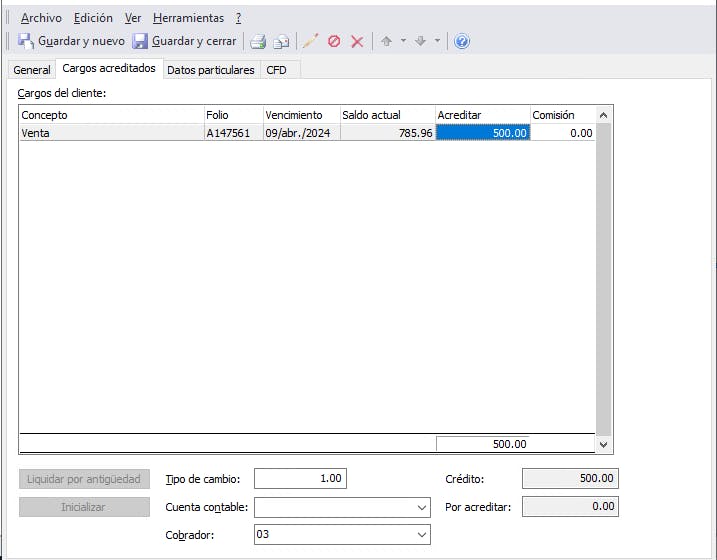Click the down arrow navigation icon
Viewport: 717px width, 560px height.
tap(420, 42)
